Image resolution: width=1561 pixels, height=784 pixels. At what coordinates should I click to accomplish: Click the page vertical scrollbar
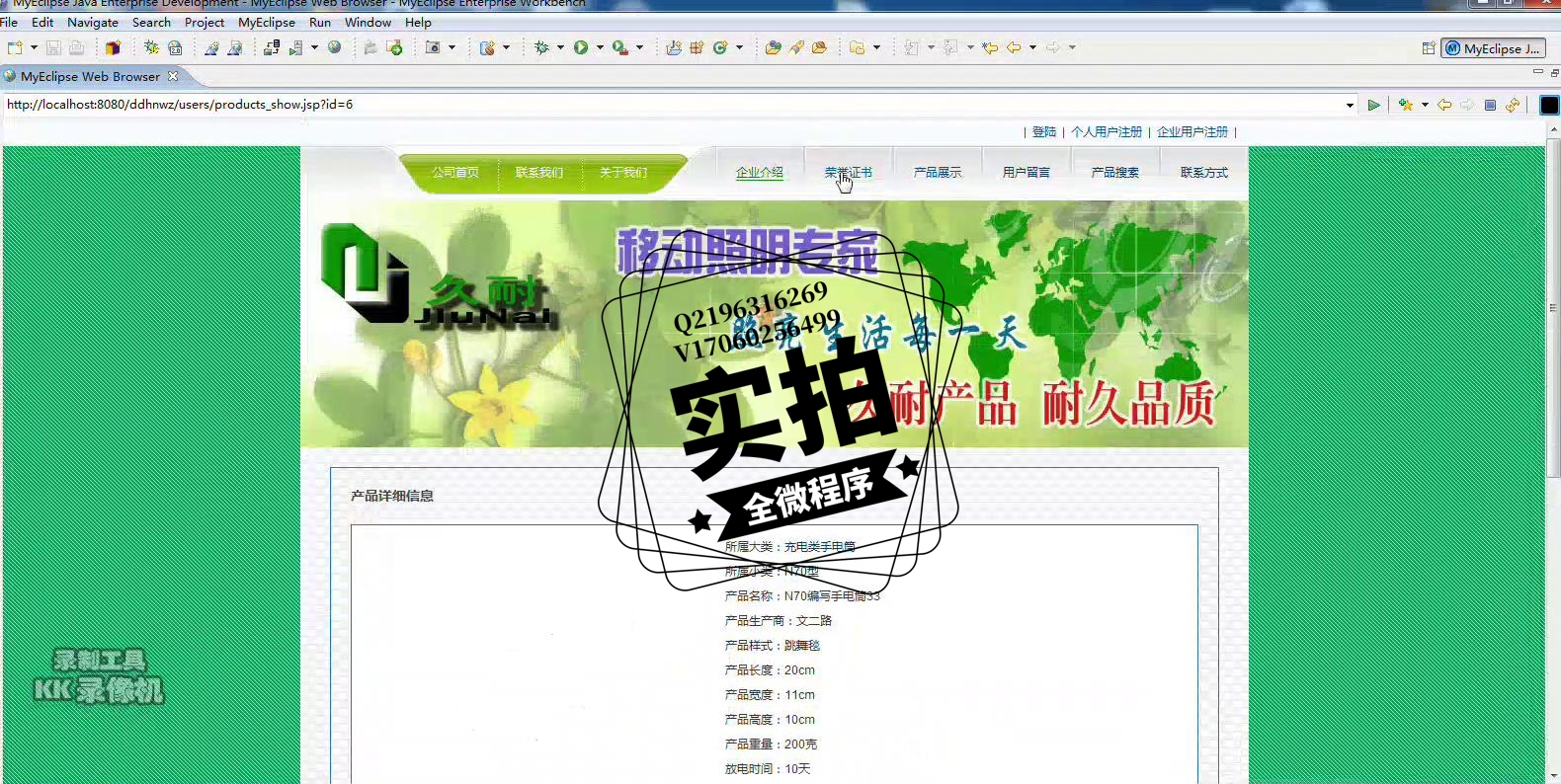(x=1553, y=309)
